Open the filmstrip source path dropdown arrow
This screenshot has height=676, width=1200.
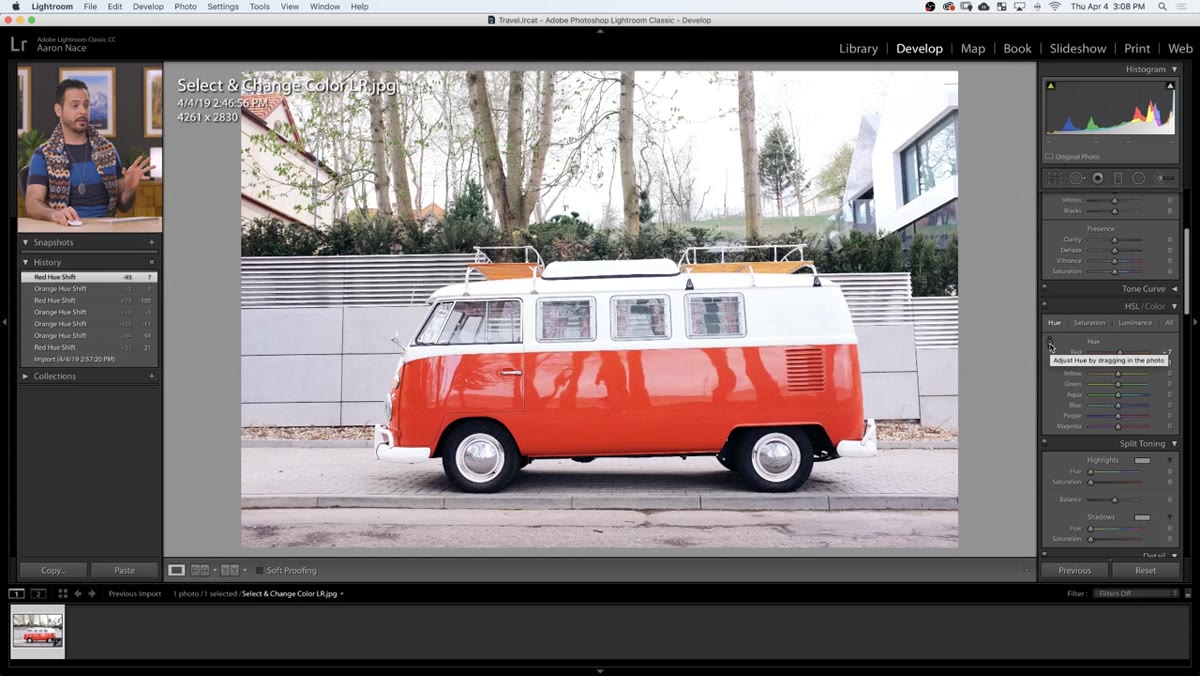[x=342, y=594]
